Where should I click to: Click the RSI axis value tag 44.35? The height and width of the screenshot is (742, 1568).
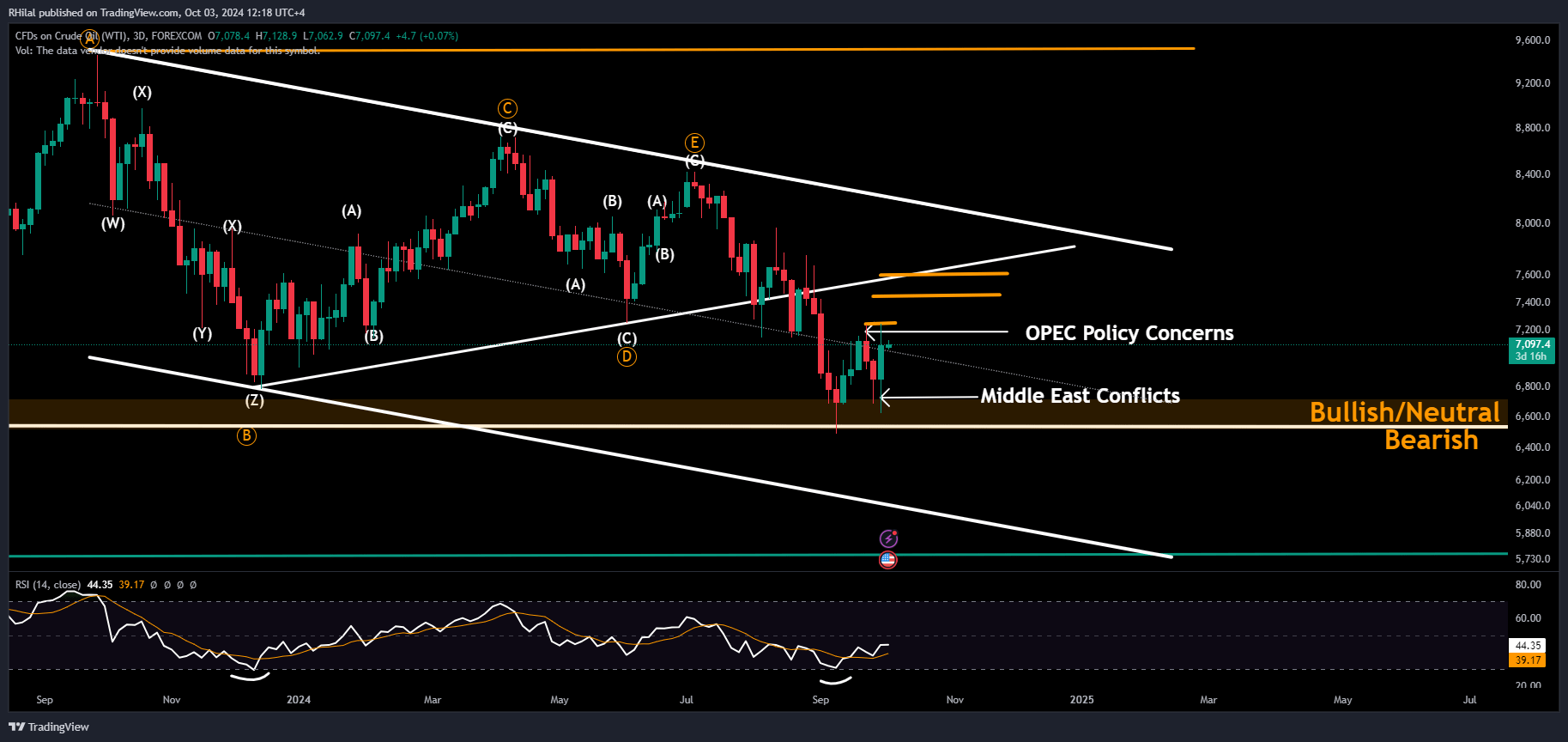pos(1528,645)
